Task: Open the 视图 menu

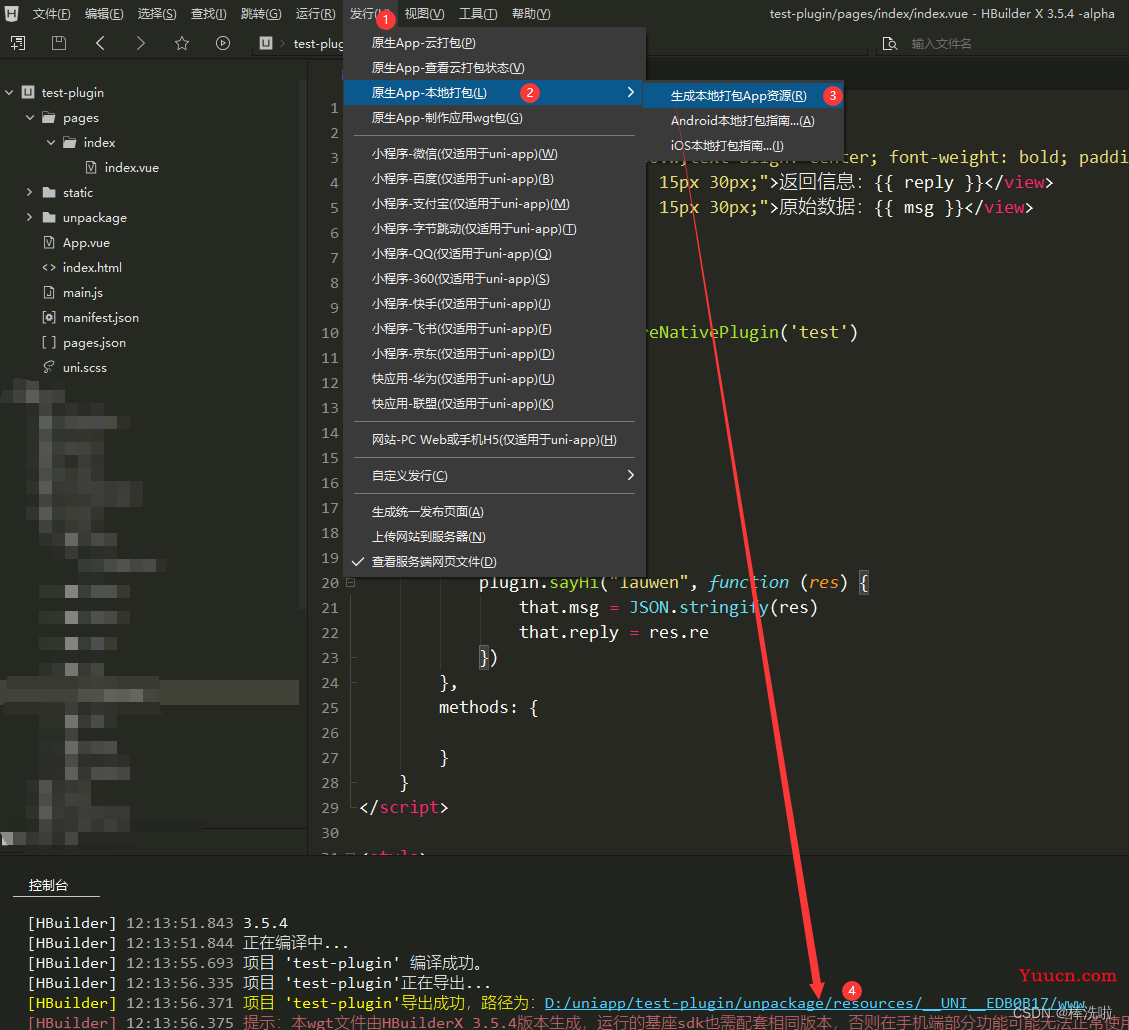Action: coord(424,14)
